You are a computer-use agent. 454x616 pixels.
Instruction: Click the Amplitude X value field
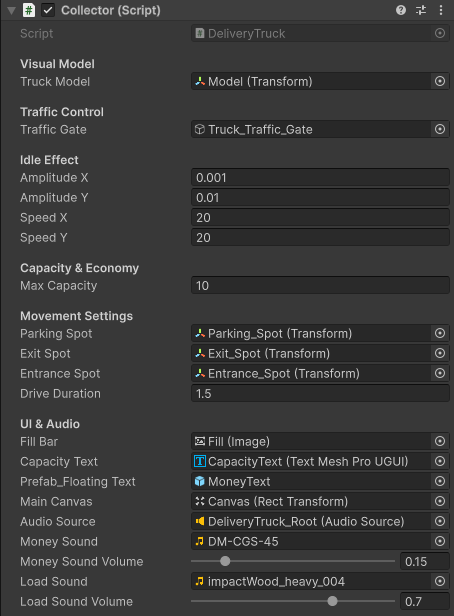(x=320, y=178)
